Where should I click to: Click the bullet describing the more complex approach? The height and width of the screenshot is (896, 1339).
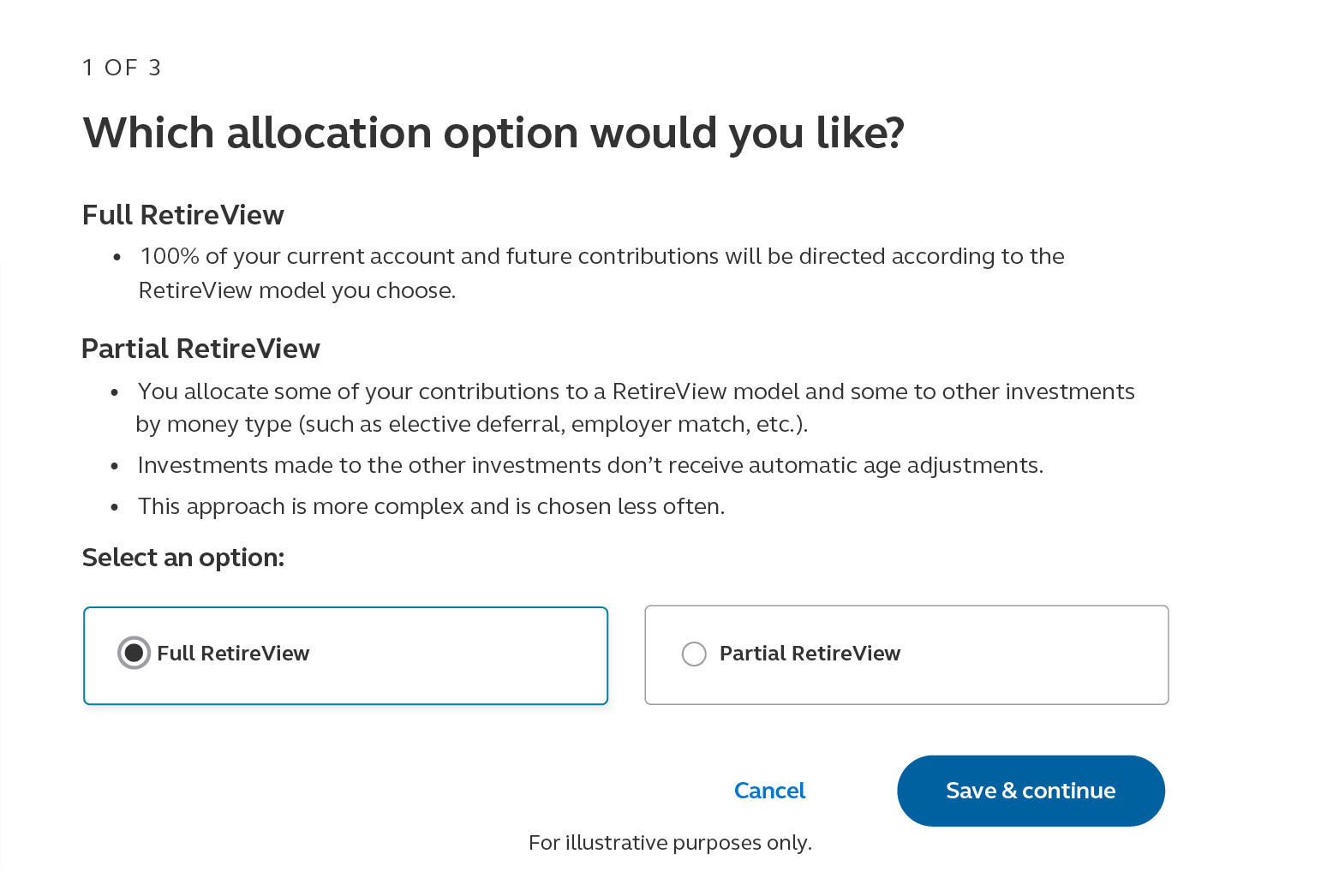click(431, 505)
